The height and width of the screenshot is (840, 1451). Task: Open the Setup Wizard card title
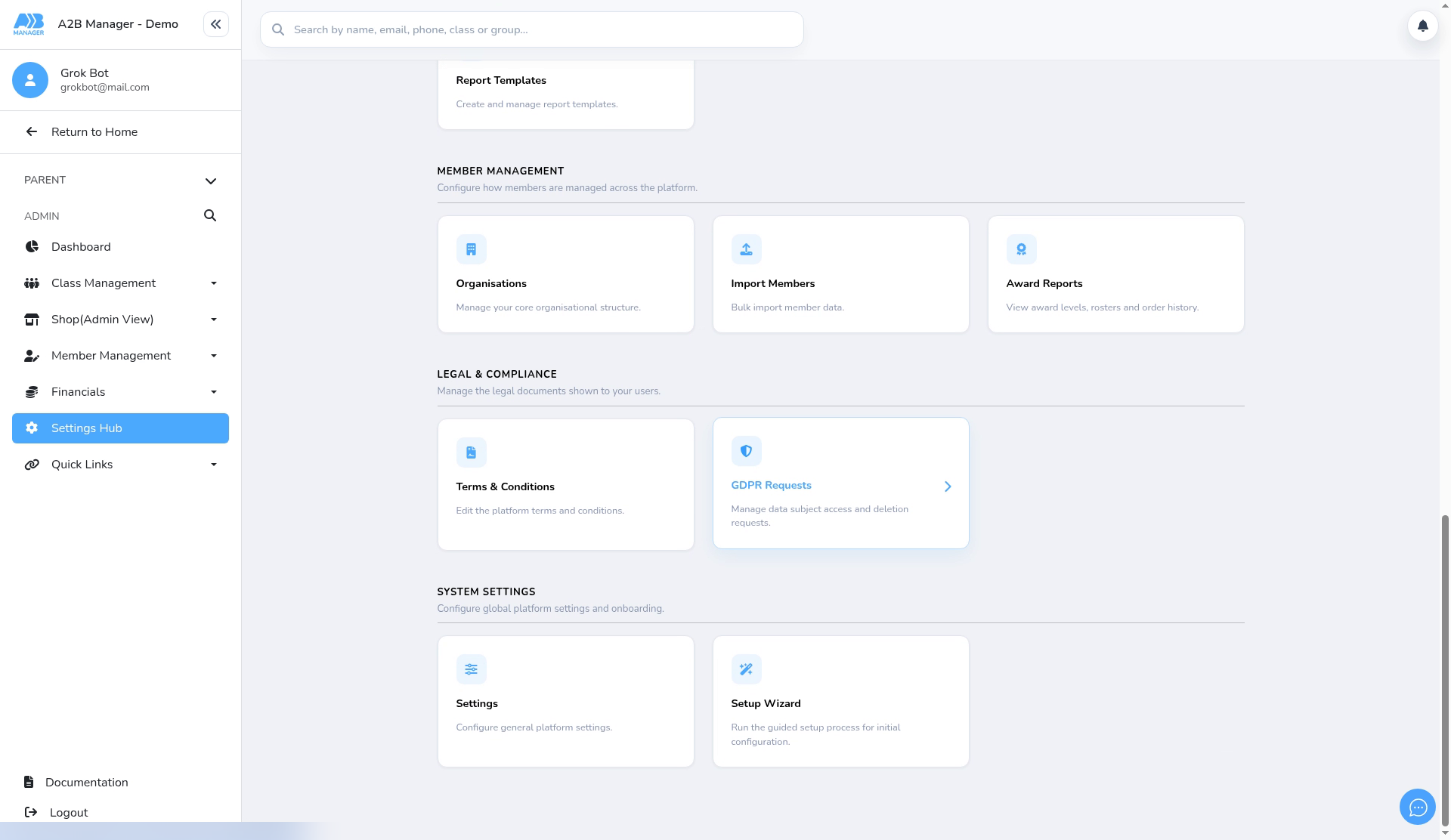(x=766, y=703)
